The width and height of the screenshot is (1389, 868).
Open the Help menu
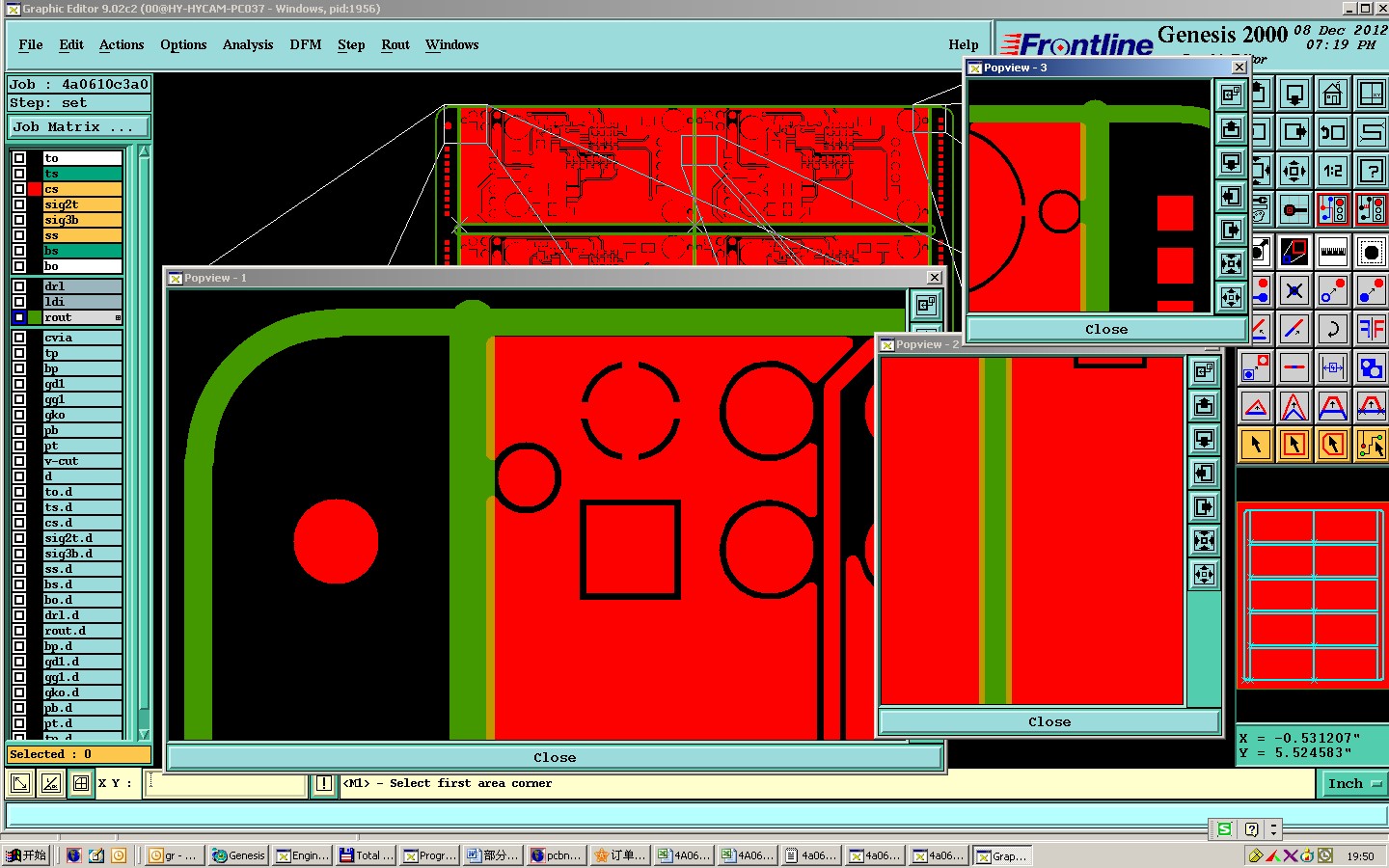pos(964,44)
